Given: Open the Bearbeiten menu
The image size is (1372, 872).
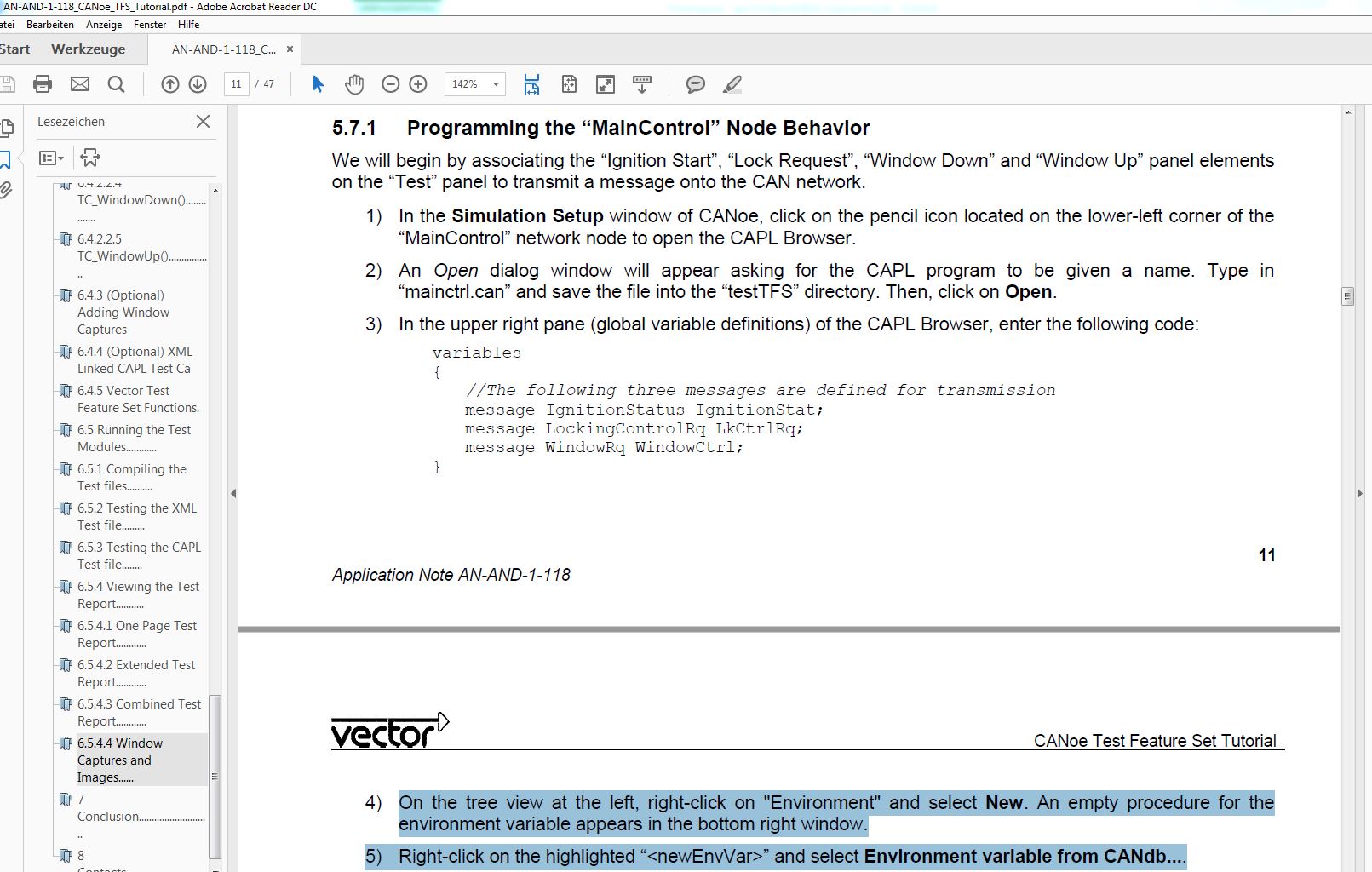Looking at the screenshot, I should (50, 25).
